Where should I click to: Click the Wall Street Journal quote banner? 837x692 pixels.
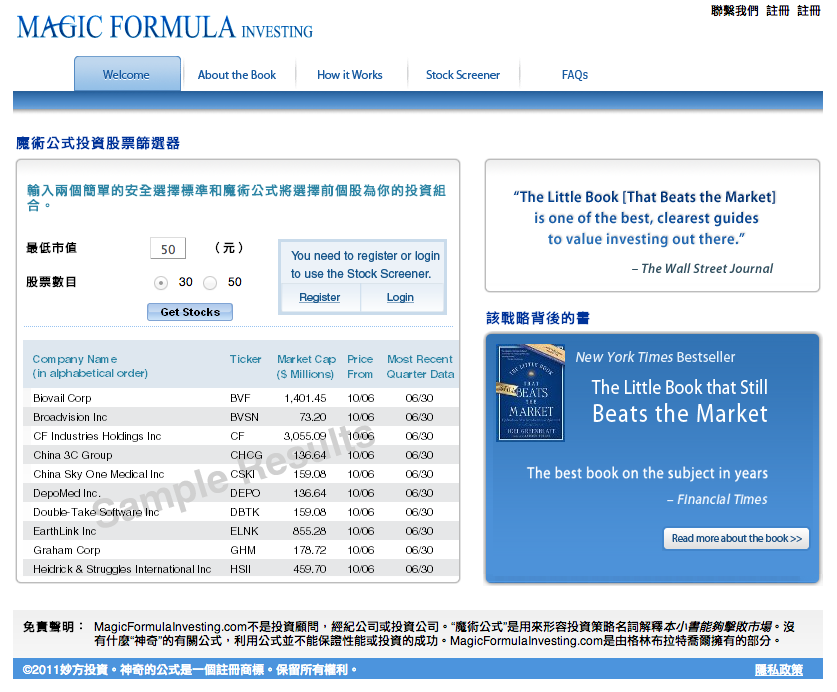point(653,226)
